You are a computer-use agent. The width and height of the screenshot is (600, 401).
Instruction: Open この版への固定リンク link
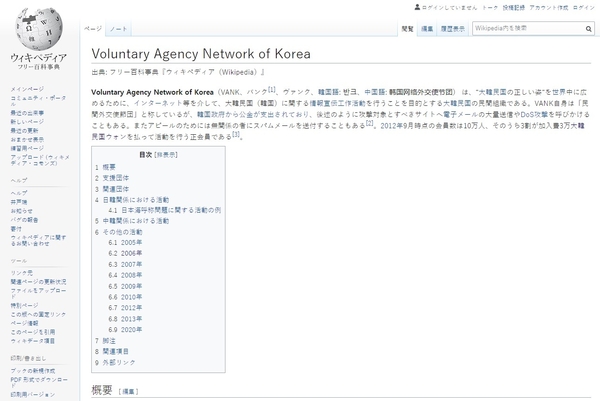(x=38, y=314)
